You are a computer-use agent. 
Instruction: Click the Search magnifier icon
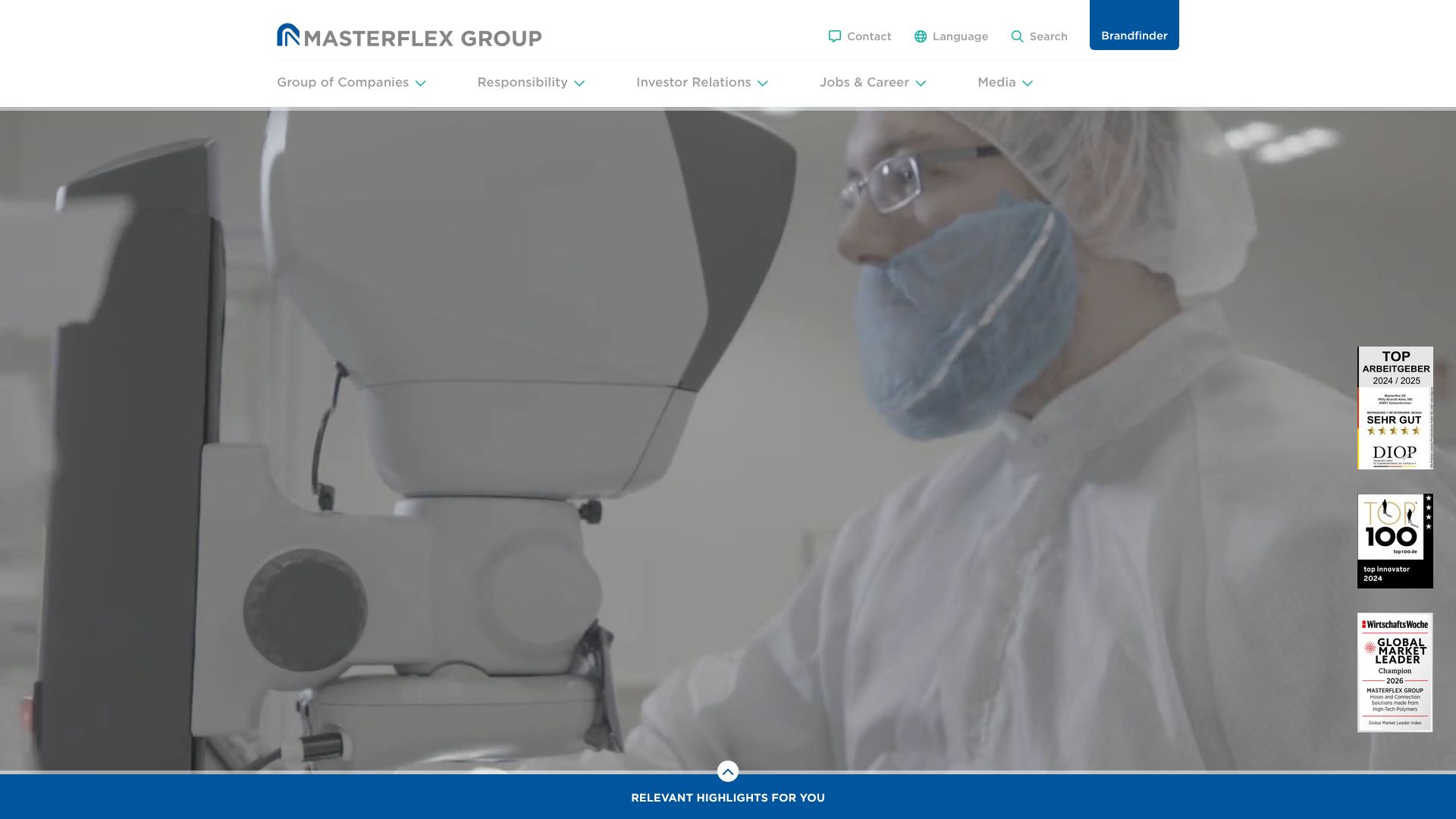pos(1017,36)
